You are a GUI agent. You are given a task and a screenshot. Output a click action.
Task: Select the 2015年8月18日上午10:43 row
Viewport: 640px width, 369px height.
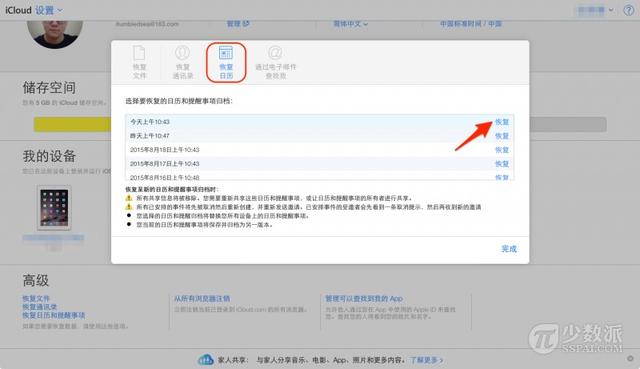click(x=320, y=150)
